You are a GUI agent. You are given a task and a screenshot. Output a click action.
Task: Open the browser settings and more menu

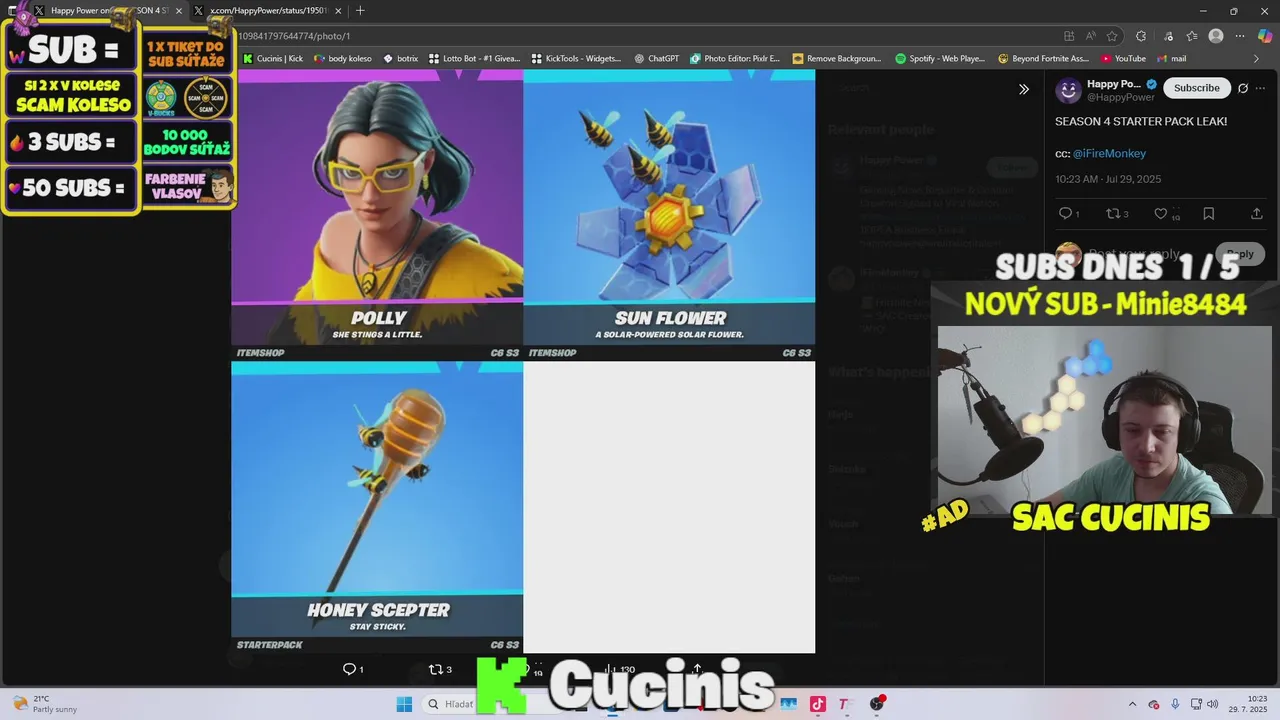1241,36
